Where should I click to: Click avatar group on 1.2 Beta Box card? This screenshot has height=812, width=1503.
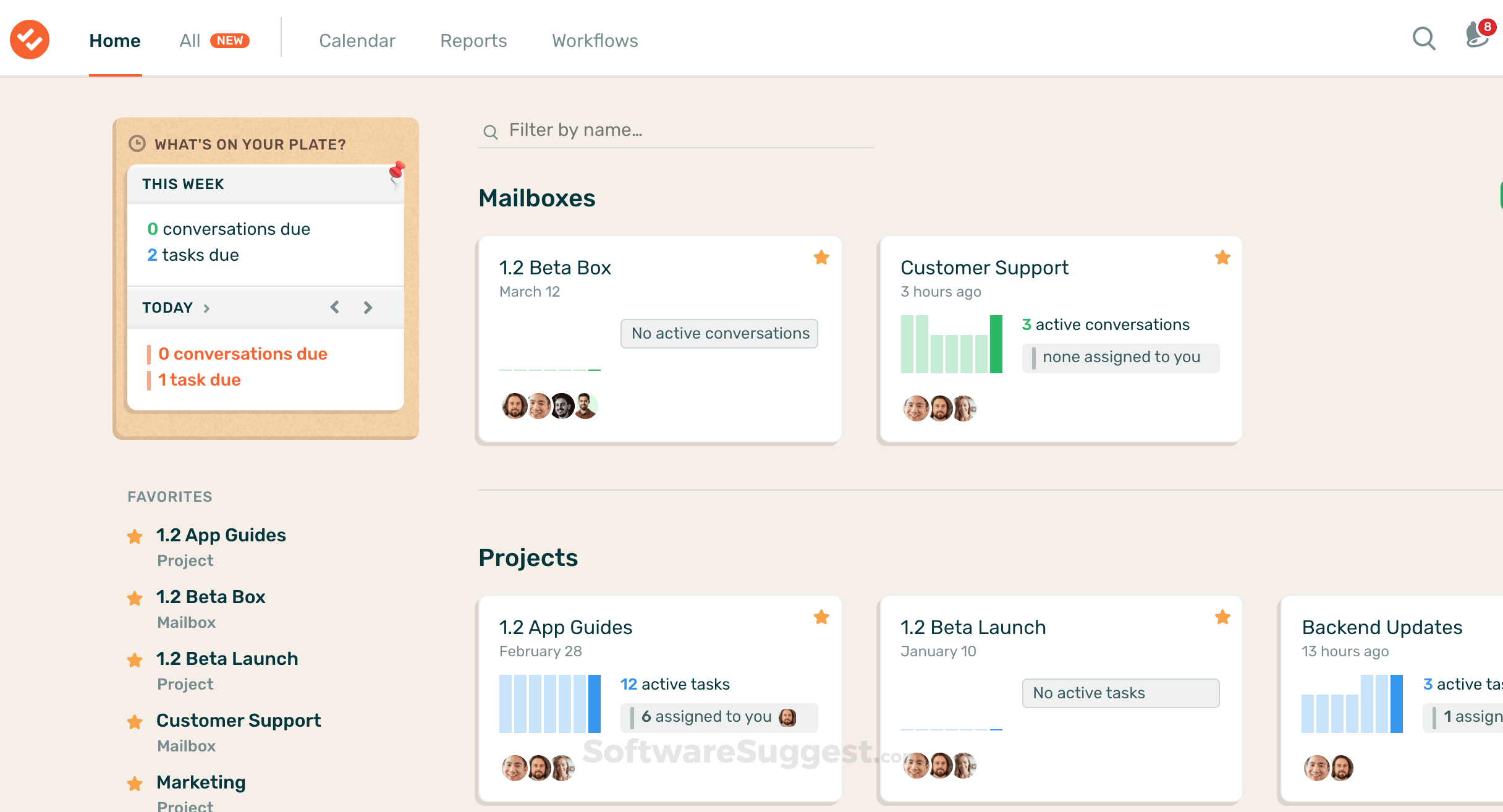coord(549,406)
